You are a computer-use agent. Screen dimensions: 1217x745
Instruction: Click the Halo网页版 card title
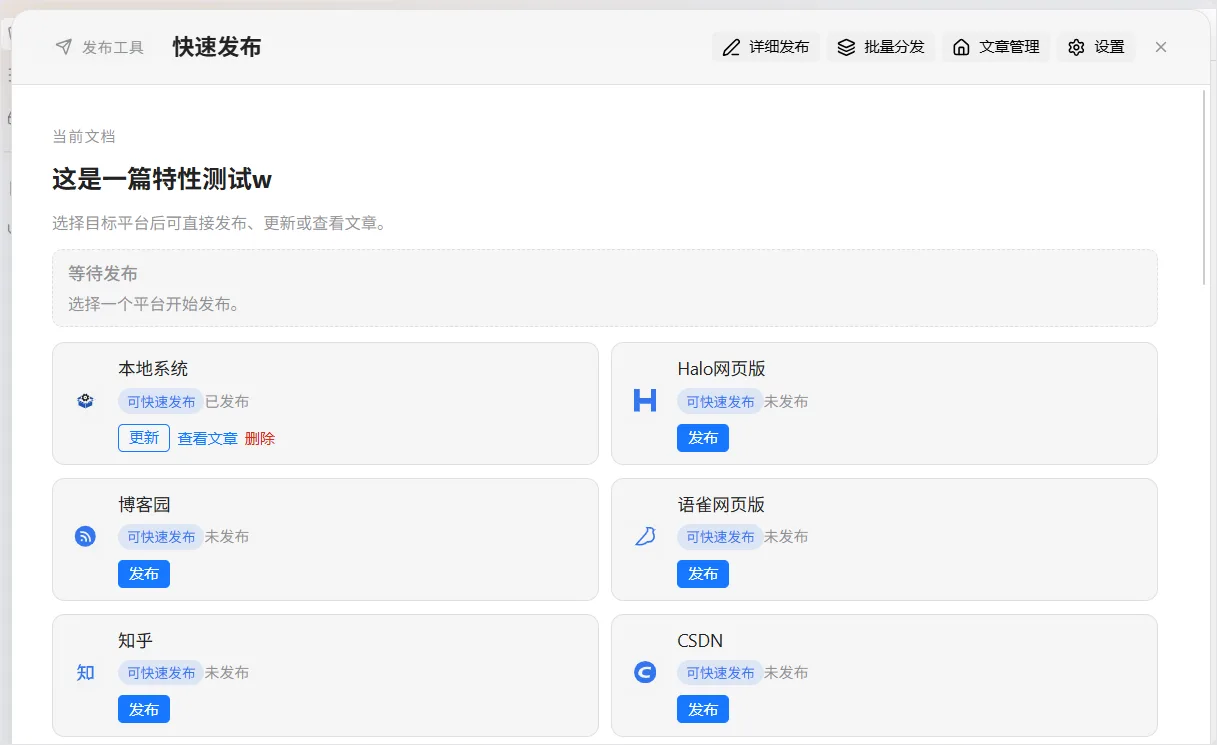tap(721, 369)
